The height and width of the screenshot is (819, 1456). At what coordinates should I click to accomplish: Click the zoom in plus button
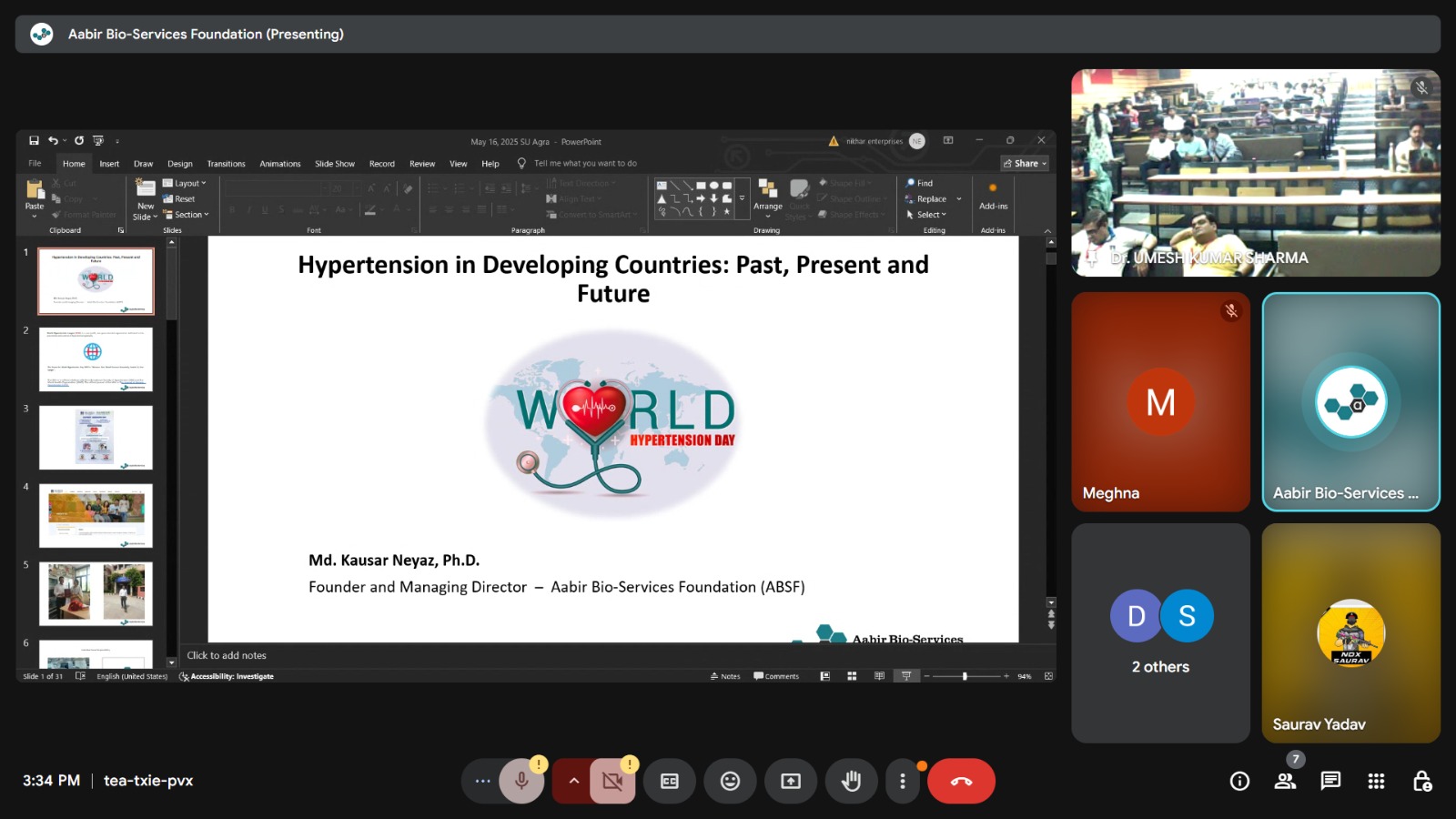(x=1006, y=676)
